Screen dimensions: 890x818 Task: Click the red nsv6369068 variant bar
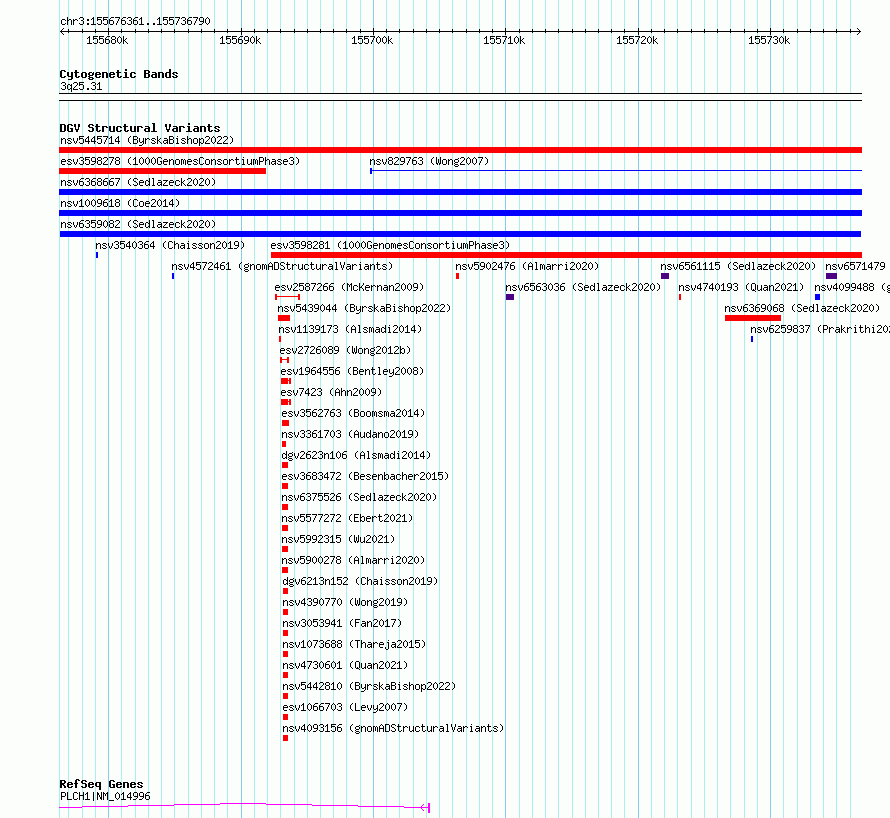tap(753, 318)
